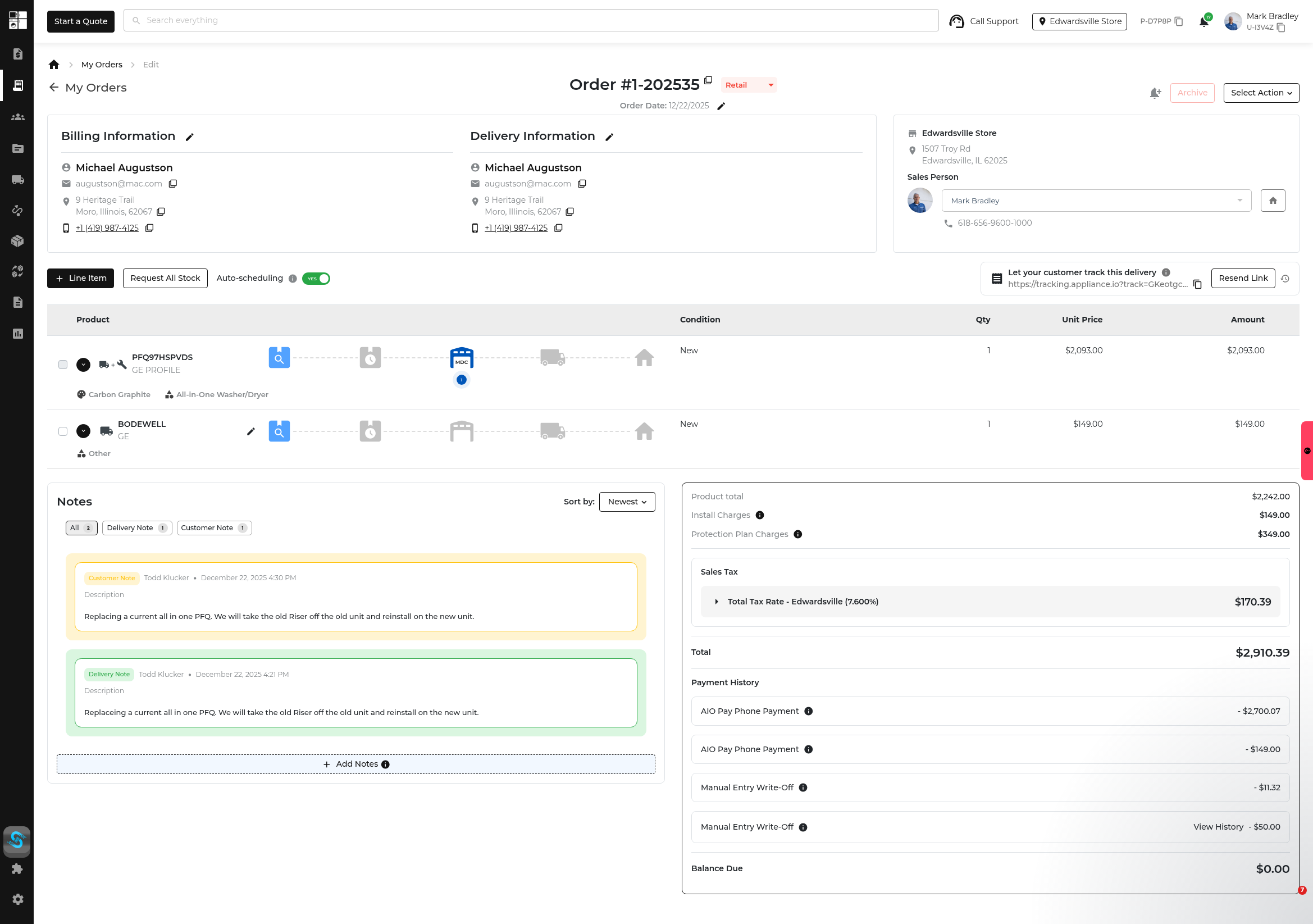Image resolution: width=1313 pixels, height=924 pixels.
Task: Edit the order date pencil icon
Action: tap(721, 106)
